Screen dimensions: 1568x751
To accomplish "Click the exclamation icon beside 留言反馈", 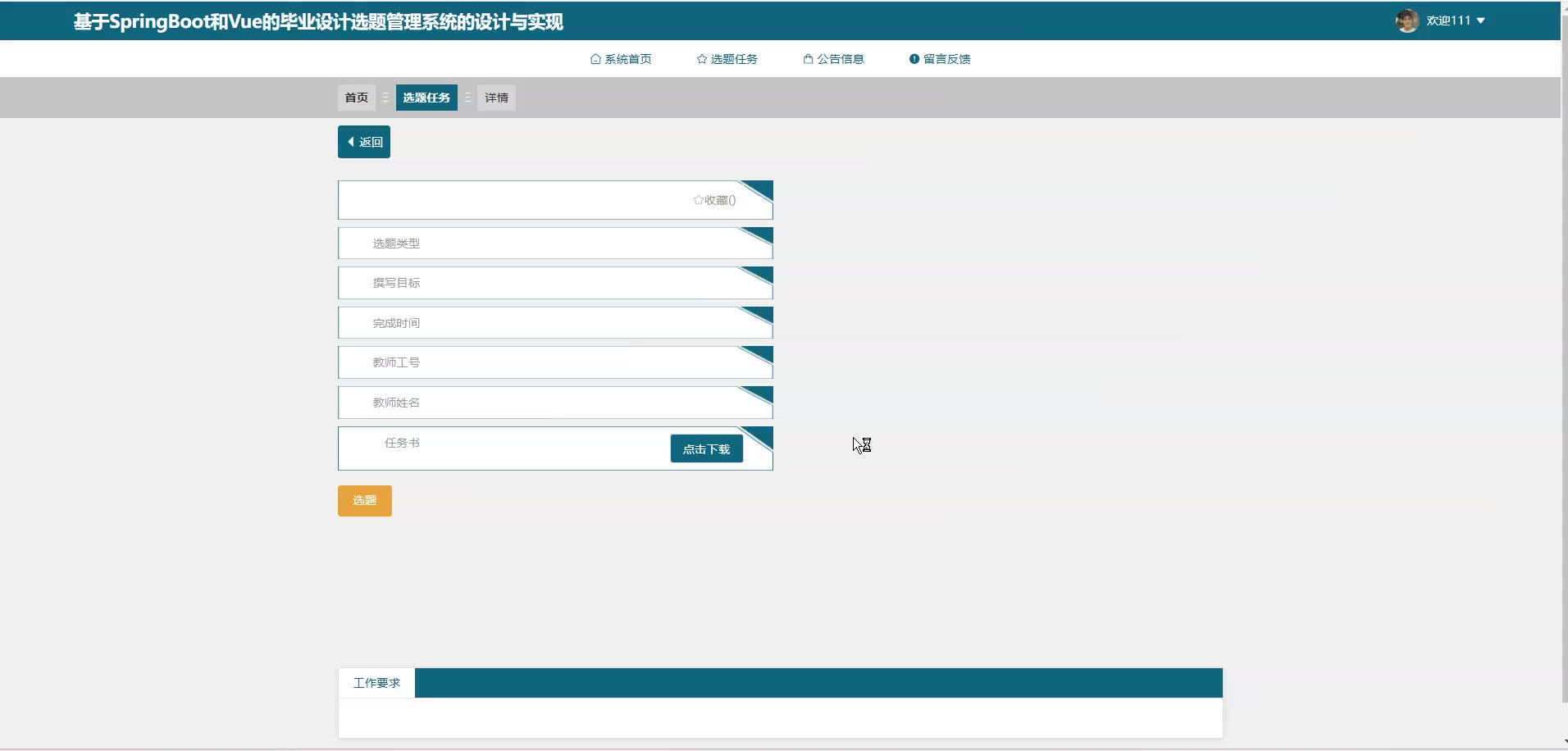I will click(x=914, y=59).
